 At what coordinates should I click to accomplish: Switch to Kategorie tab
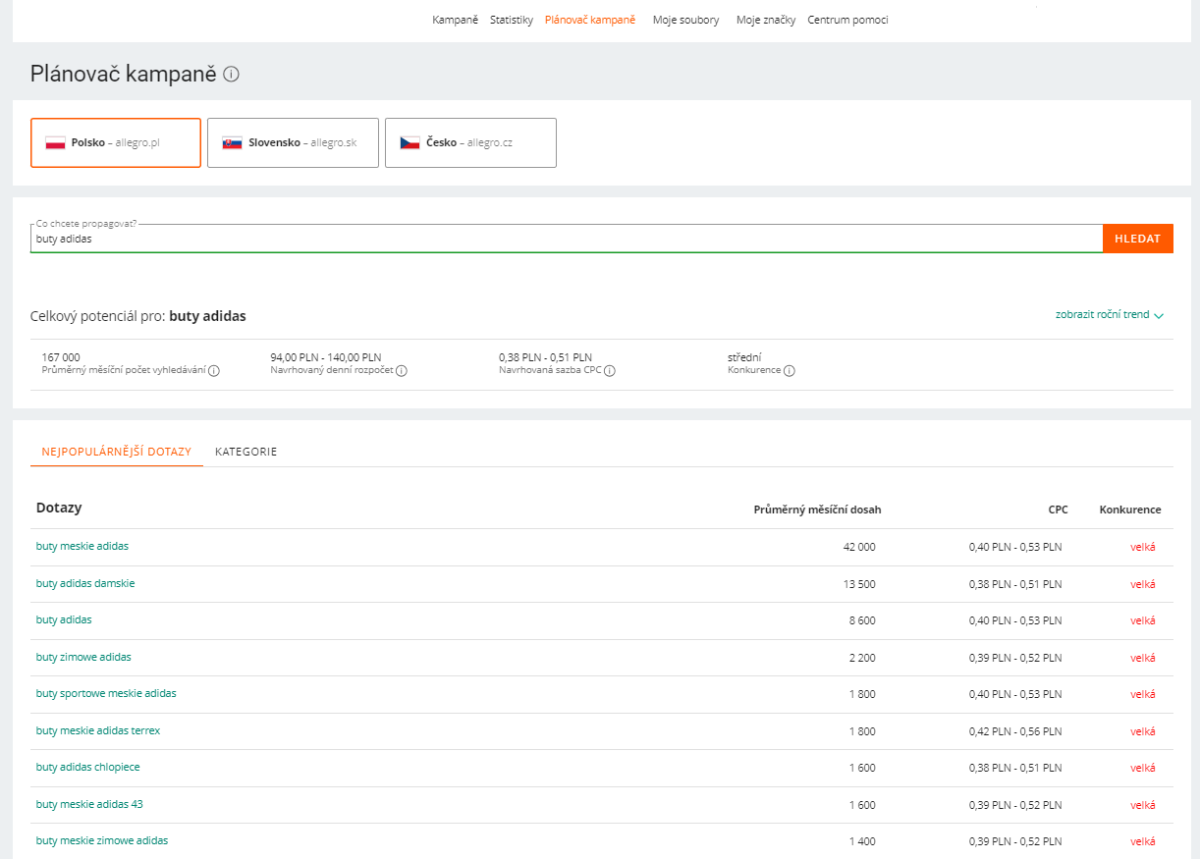coord(246,452)
